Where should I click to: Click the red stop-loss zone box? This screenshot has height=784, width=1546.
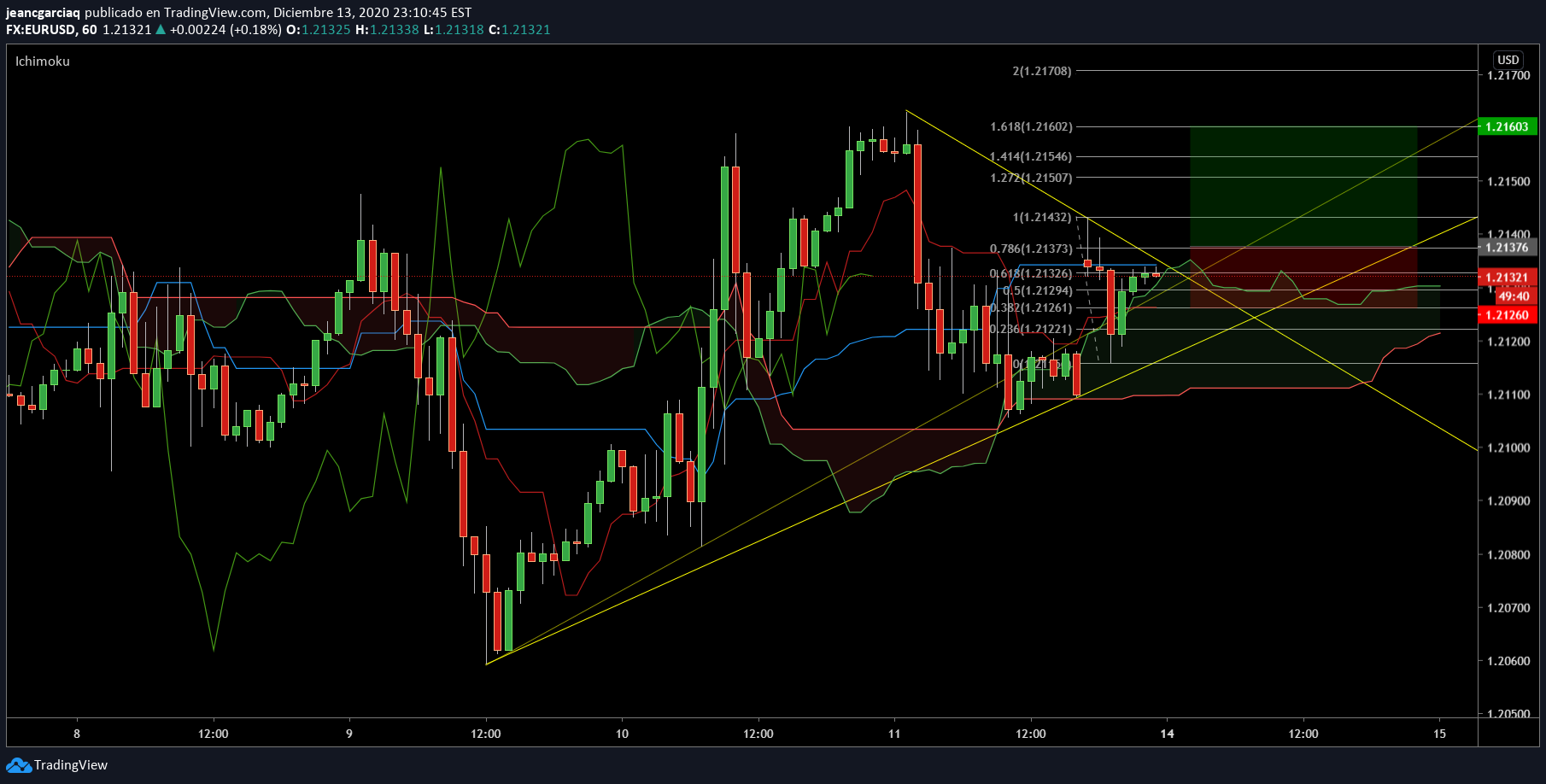1303,278
